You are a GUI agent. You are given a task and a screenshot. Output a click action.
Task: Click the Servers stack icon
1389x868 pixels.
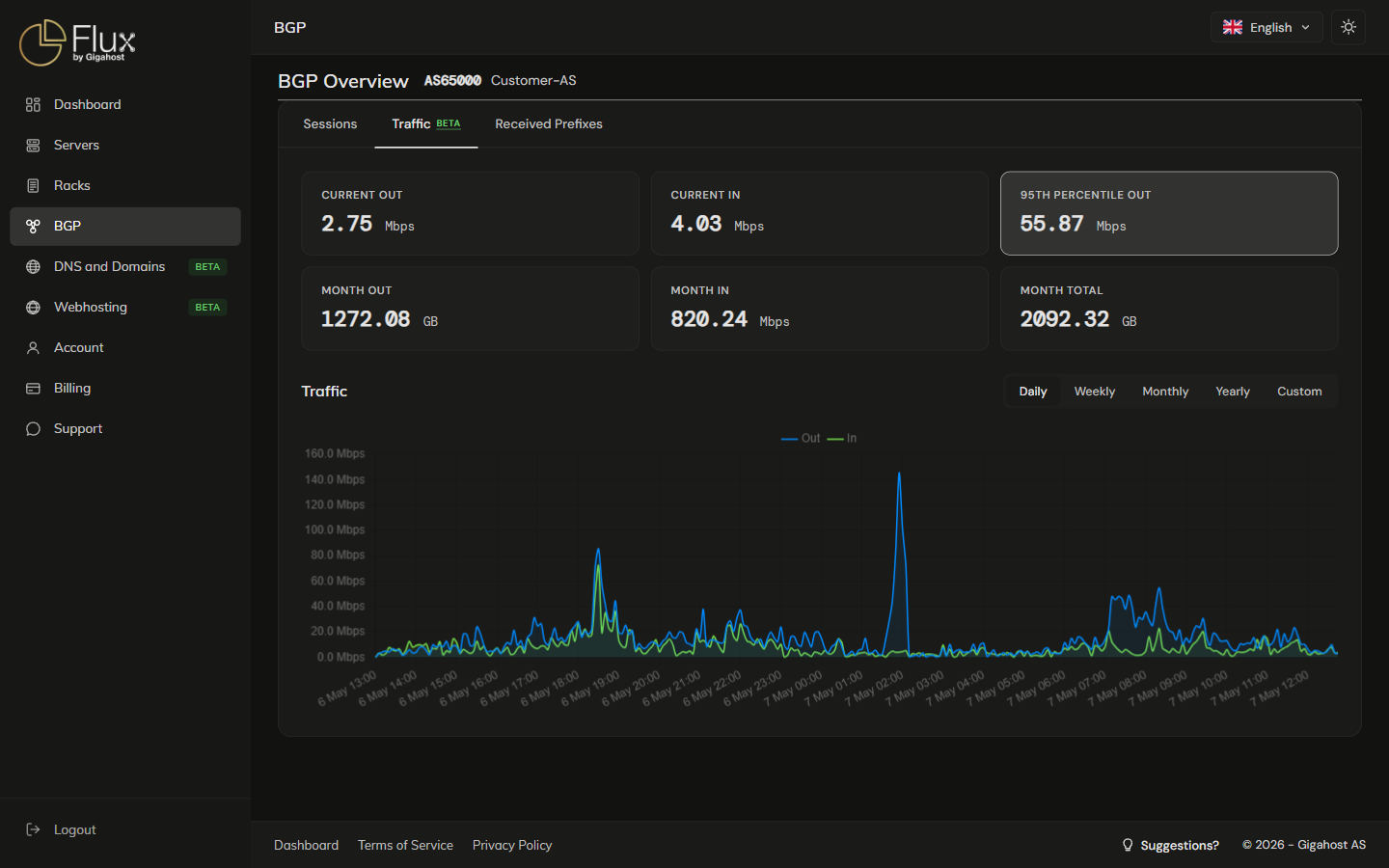click(33, 145)
